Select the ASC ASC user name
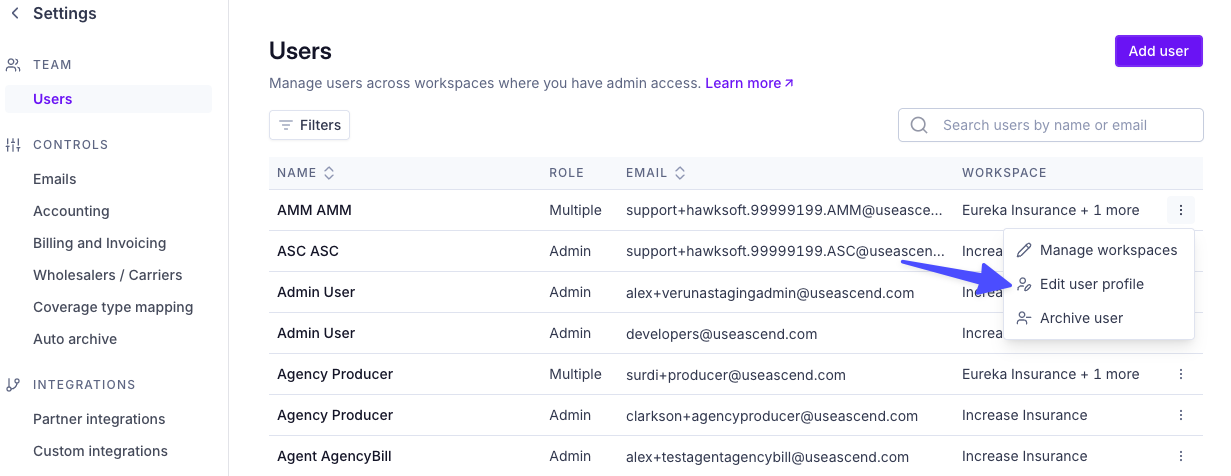Viewport: 1231px width, 476px height. click(x=308, y=251)
